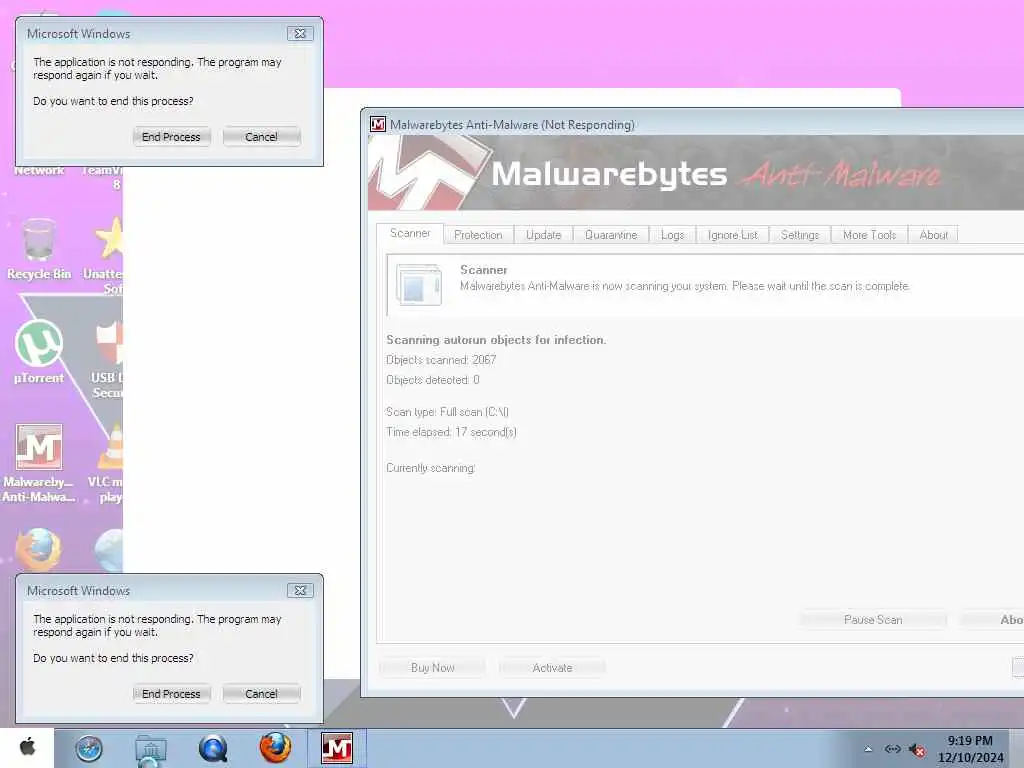
Task: Open the star Unattended Soft icon
Action: 104,256
